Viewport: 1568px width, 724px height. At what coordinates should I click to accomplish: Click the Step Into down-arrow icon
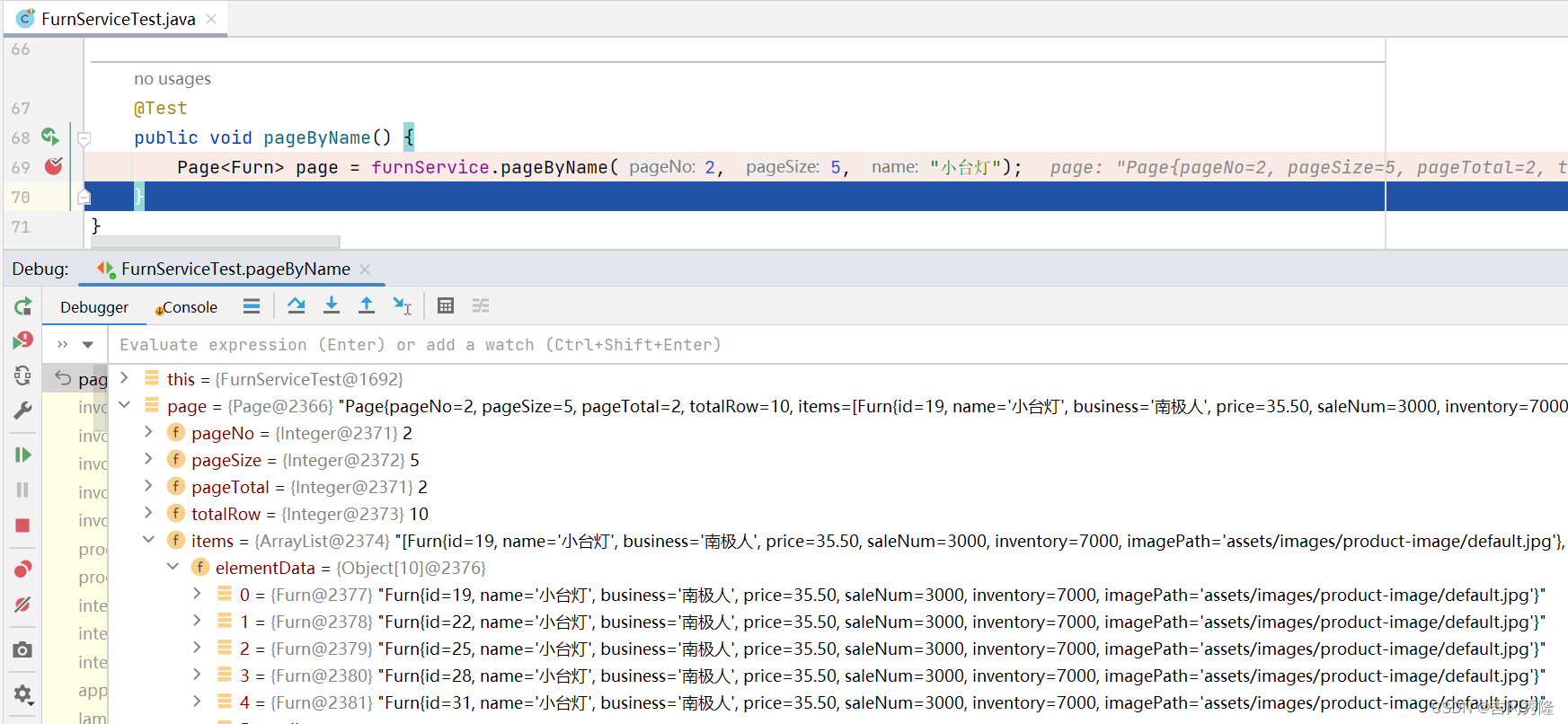pyautogui.click(x=332, y=306)
